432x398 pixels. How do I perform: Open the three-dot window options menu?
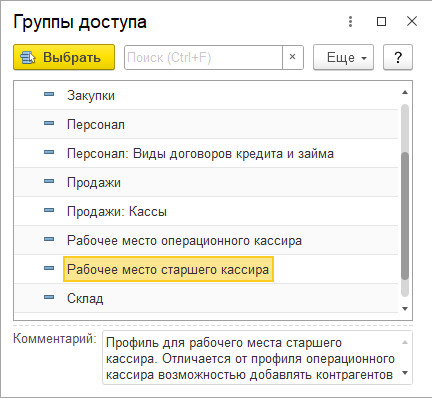point(350,22)
